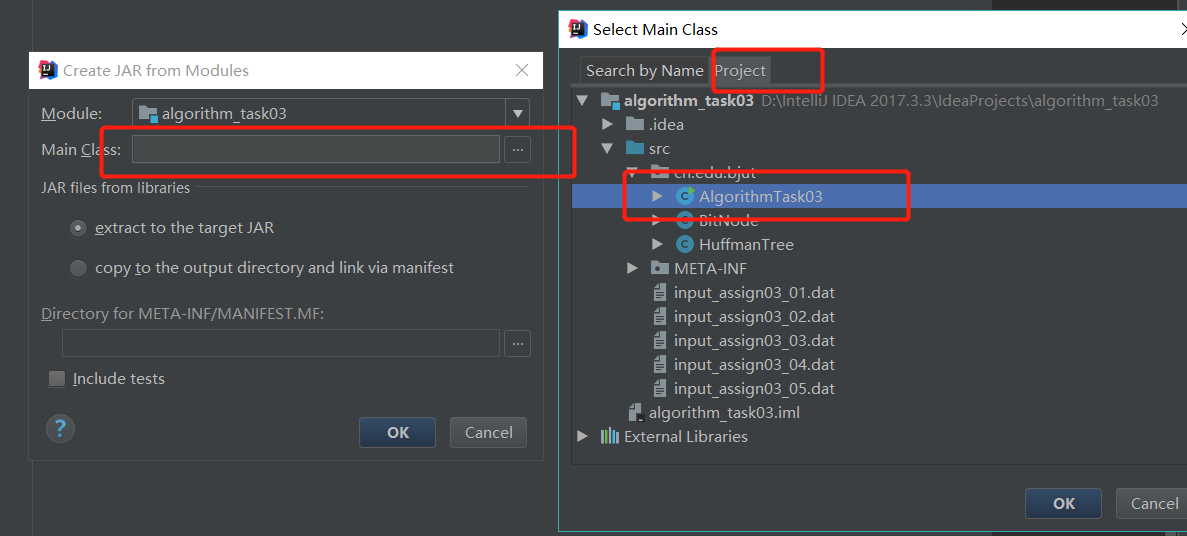Select input_assign03_01.dat file

(754, 293)
